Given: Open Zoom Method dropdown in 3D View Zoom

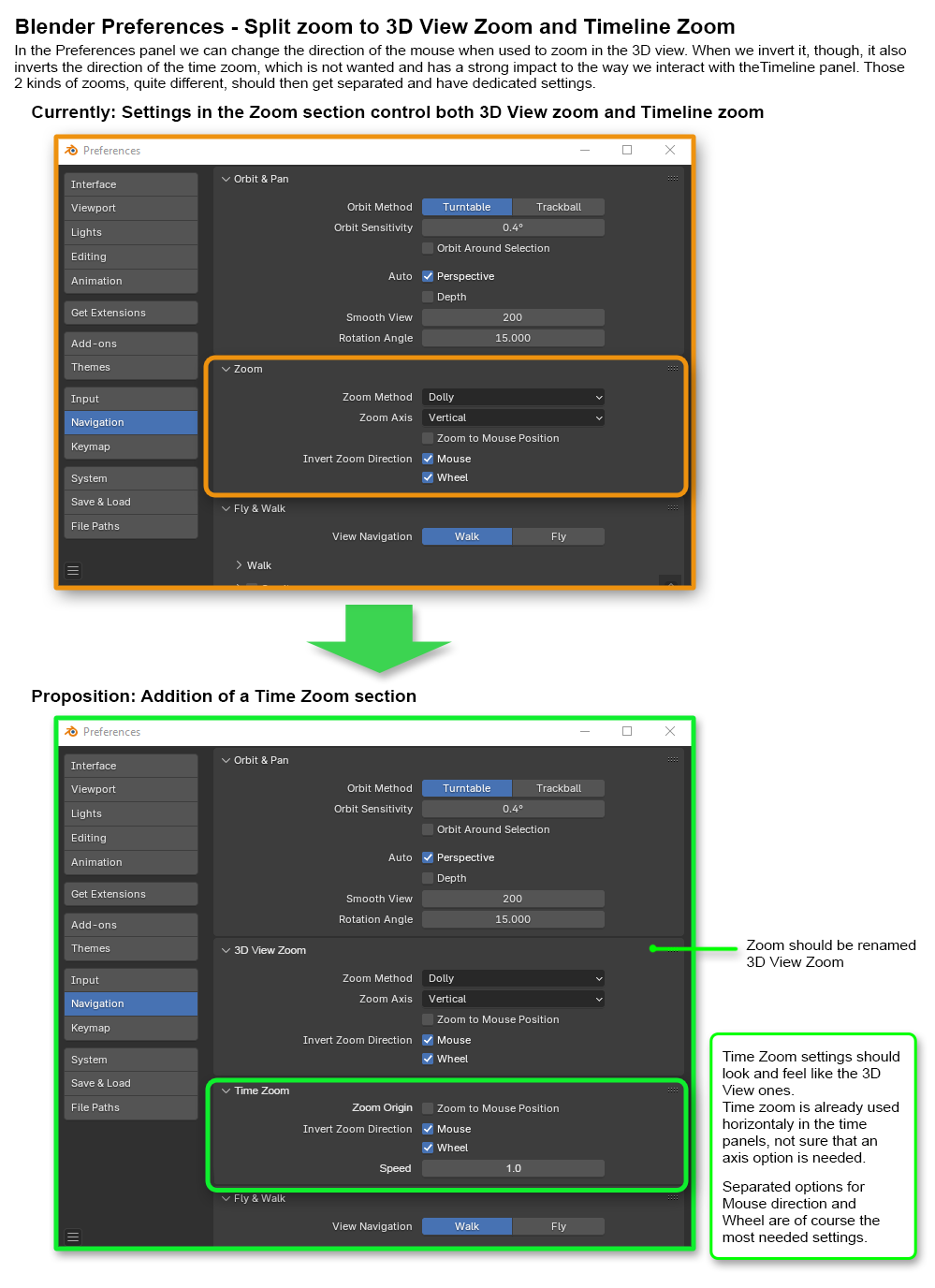Looking at the screenshot, I should [513, 978].
